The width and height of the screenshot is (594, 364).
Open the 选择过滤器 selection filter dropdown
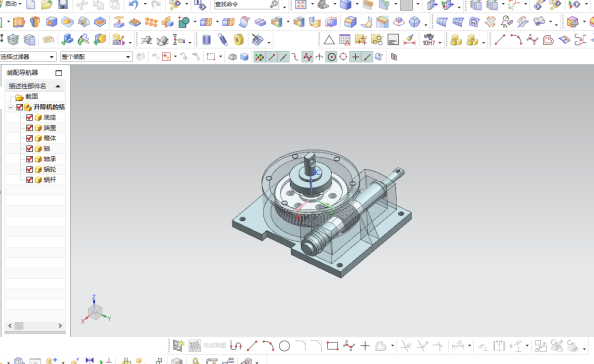[x=28, y=57]
